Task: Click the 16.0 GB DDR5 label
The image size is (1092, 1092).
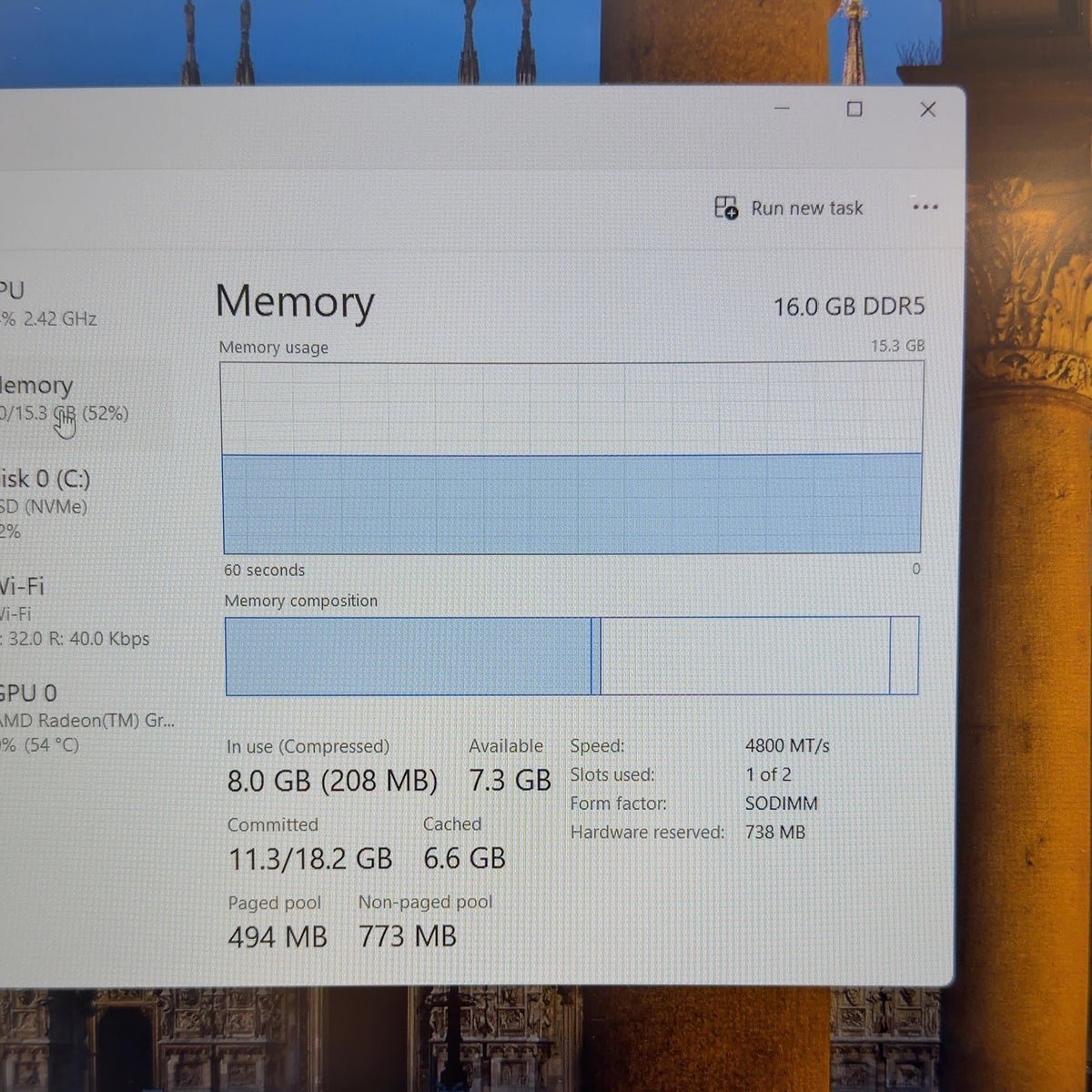Action: [849, 307]
